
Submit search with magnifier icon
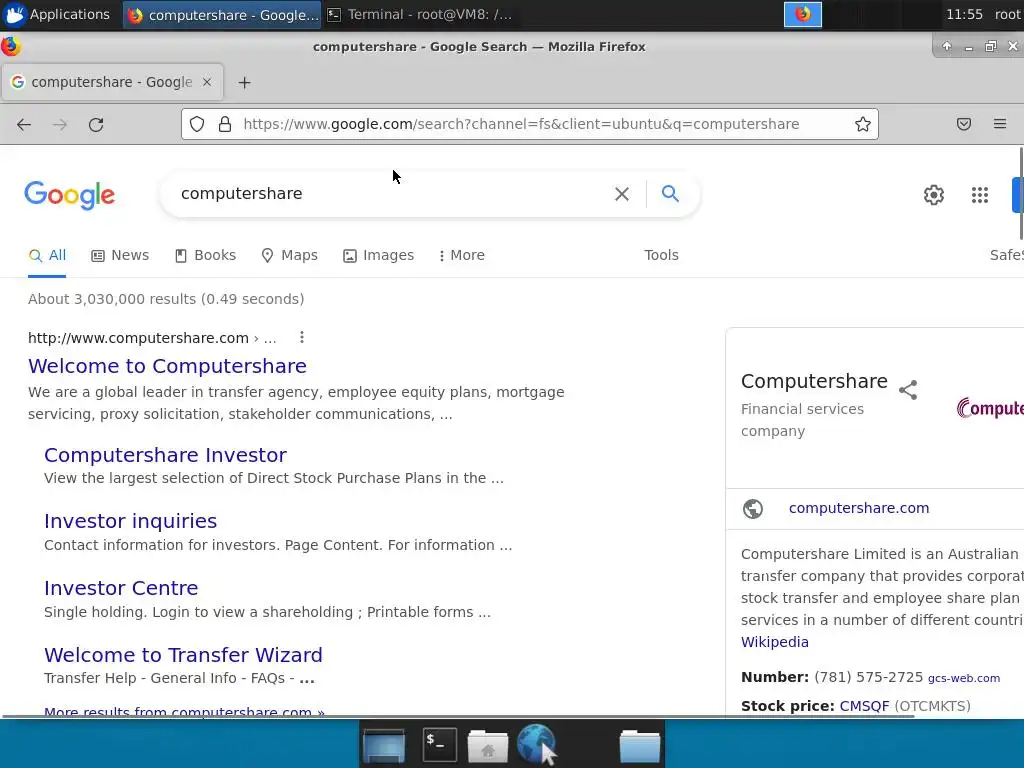click(x=670, y=193)
